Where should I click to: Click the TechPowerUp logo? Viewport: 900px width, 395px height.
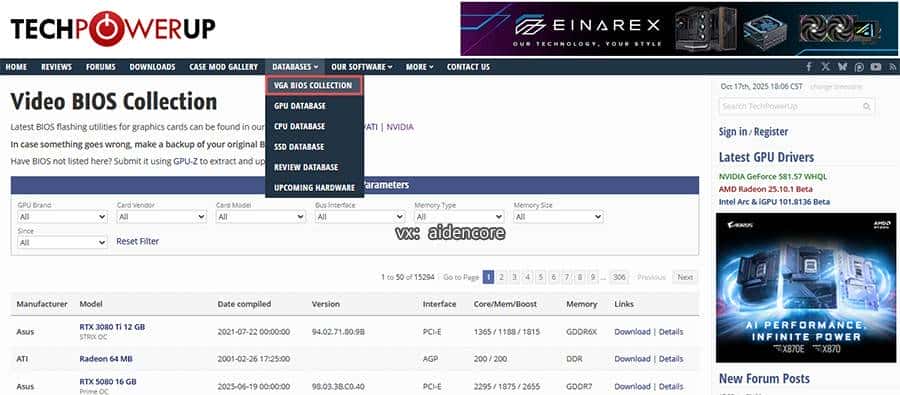(113, 29)
